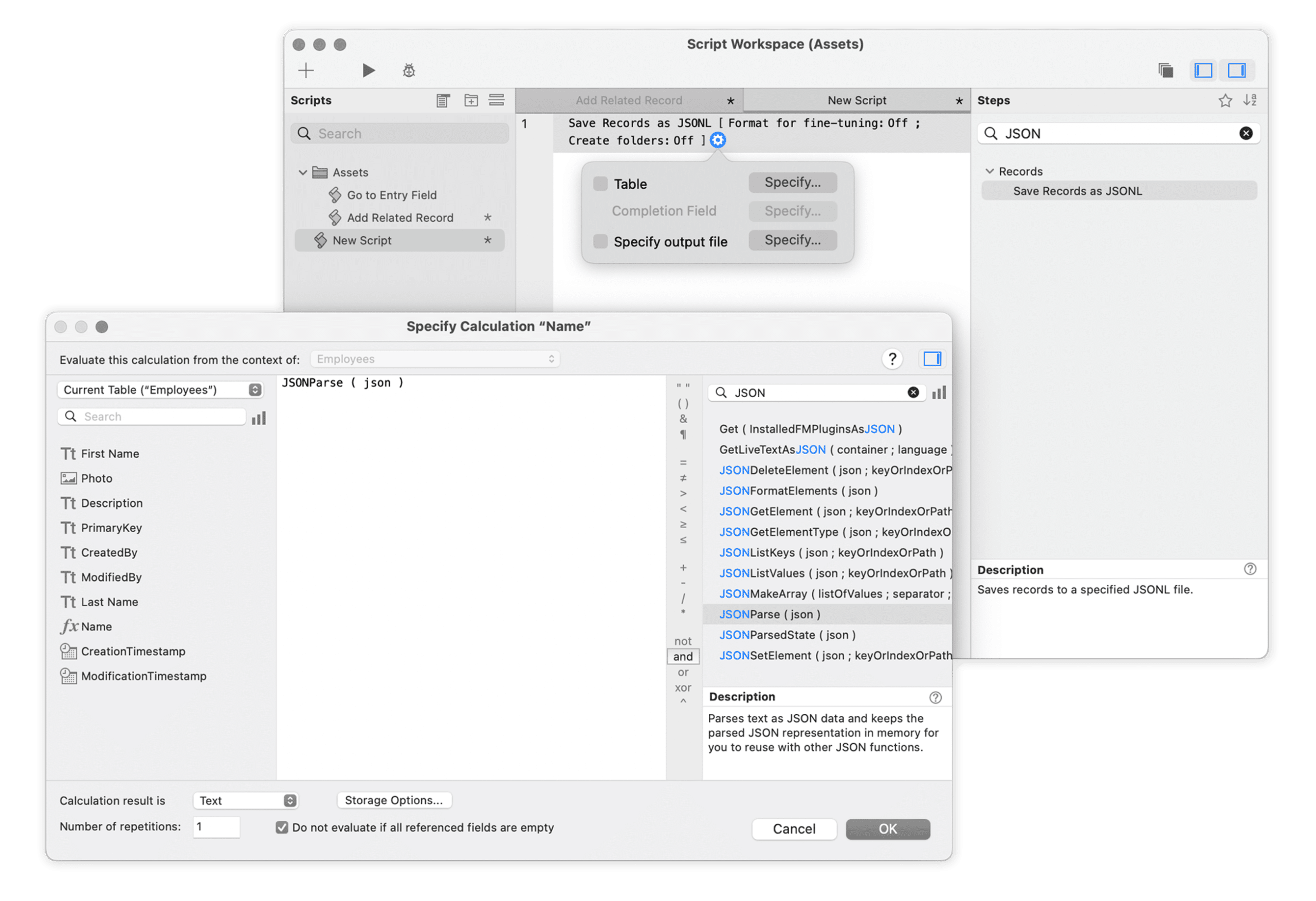Click the plus icon to create new script

(306, 70)
